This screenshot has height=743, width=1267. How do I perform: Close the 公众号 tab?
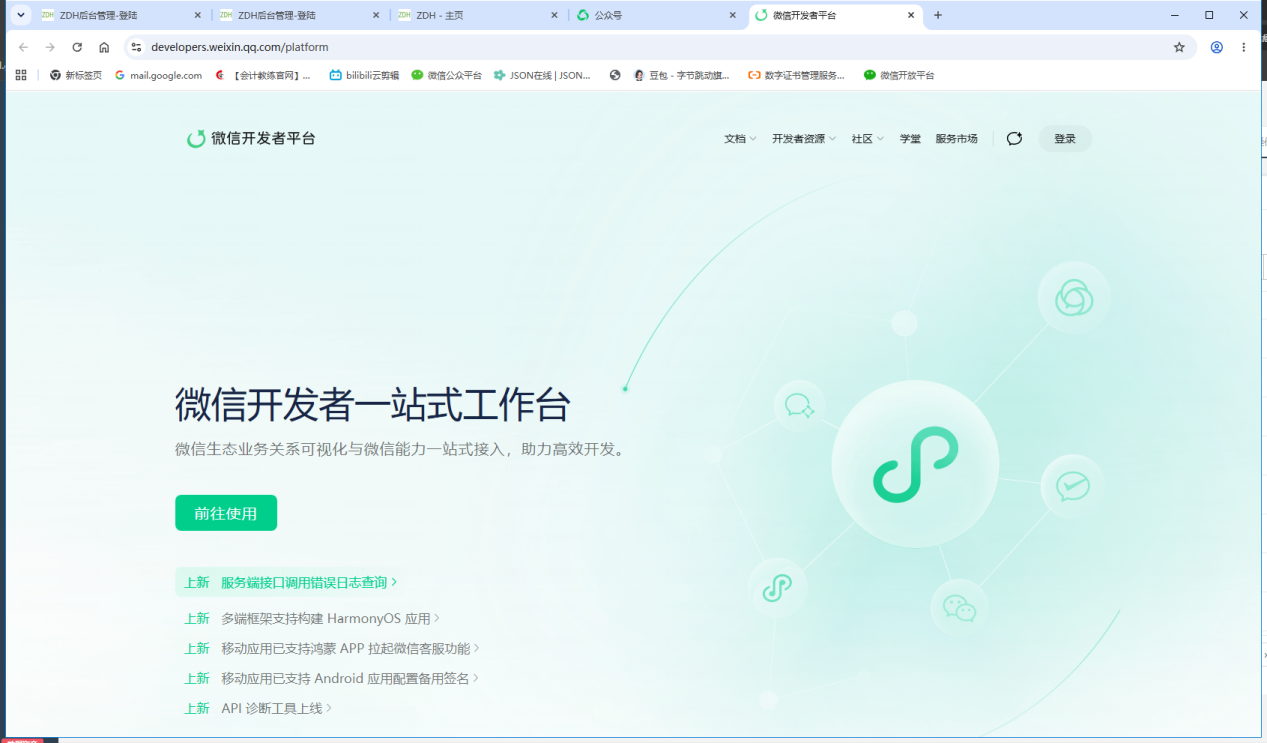pos(732,15)
